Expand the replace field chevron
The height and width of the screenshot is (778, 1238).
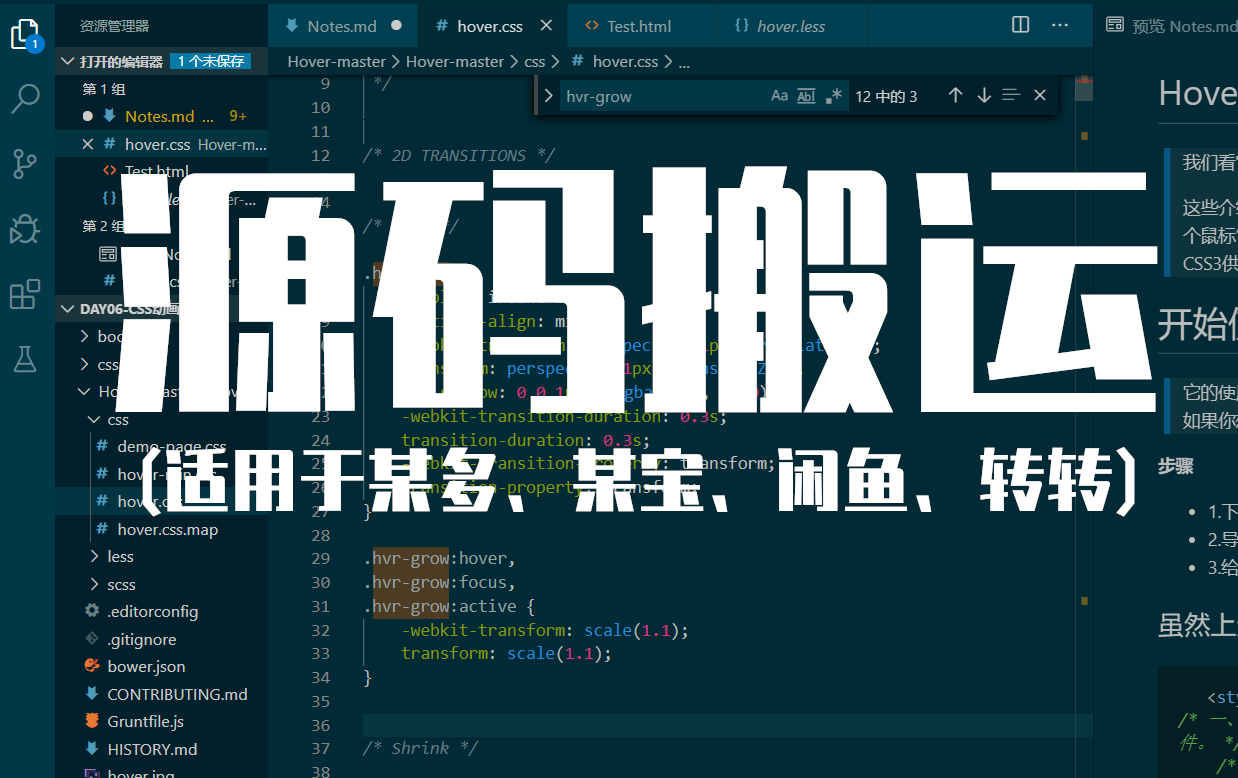[548, 96]
